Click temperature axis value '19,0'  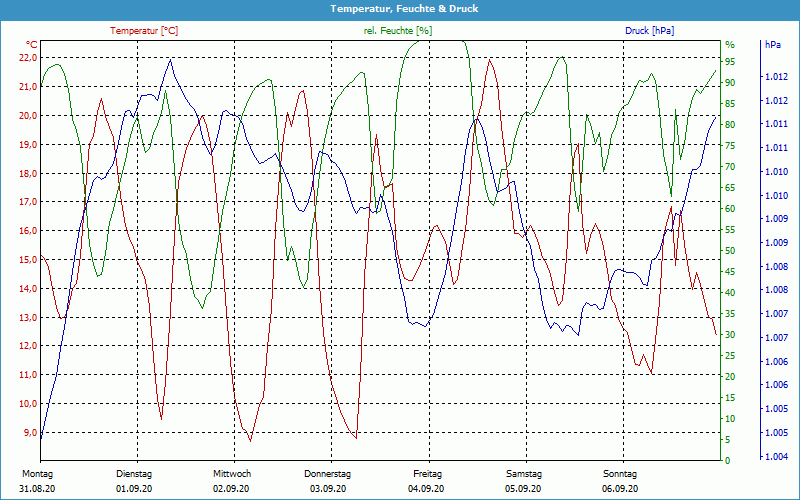coord(28,144)
